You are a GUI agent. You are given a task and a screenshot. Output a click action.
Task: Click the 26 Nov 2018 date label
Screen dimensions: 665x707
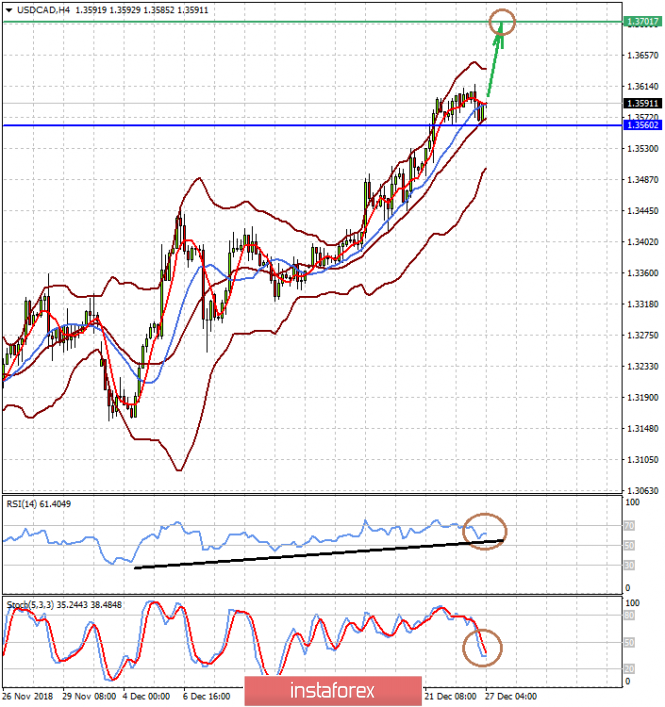28,694
